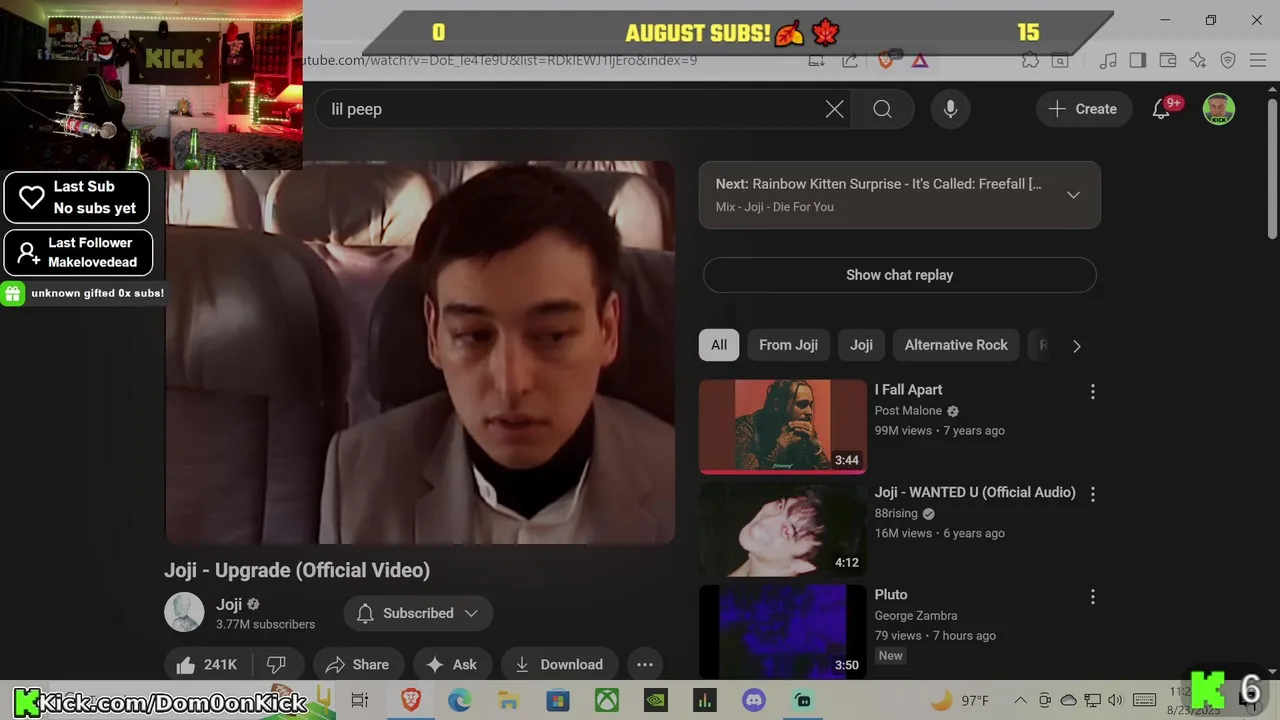Open Task View on the taskbar

click(360, 700)
